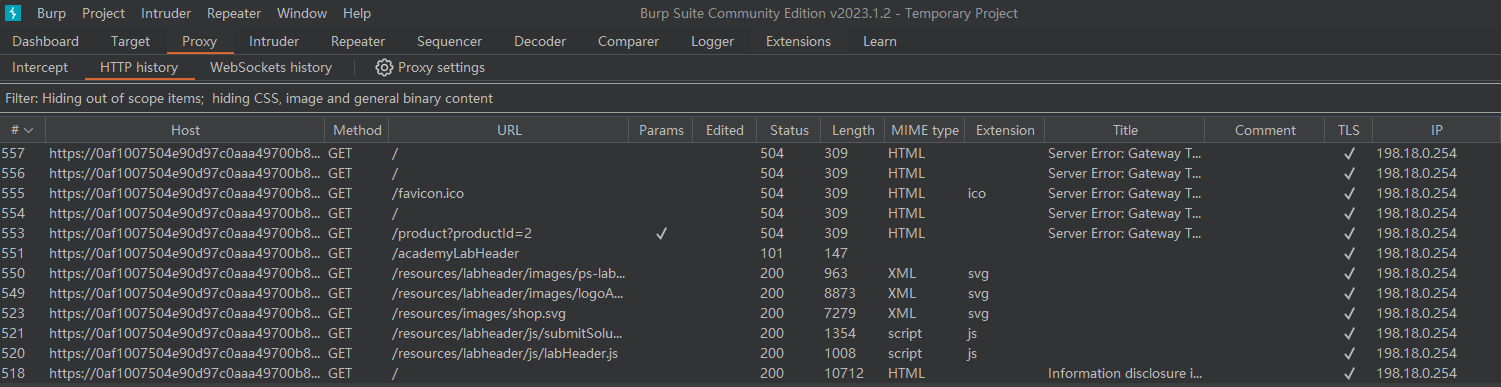The height and width of the screenshot is (387, 1501).
Task: Open the Extensions tab
Action: click(x=798, y=41)
